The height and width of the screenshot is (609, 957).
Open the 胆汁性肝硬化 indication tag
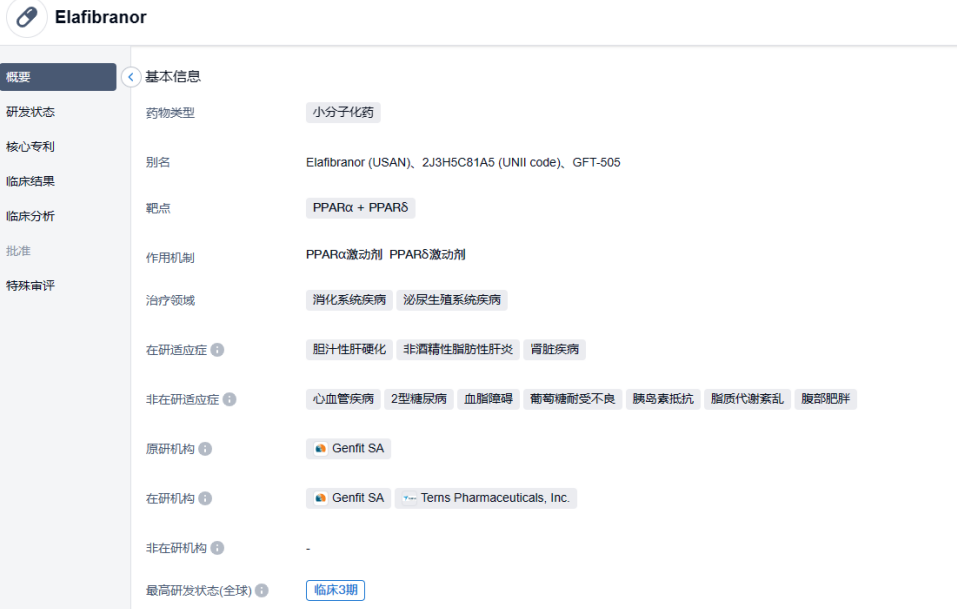(x=349, y=349)
